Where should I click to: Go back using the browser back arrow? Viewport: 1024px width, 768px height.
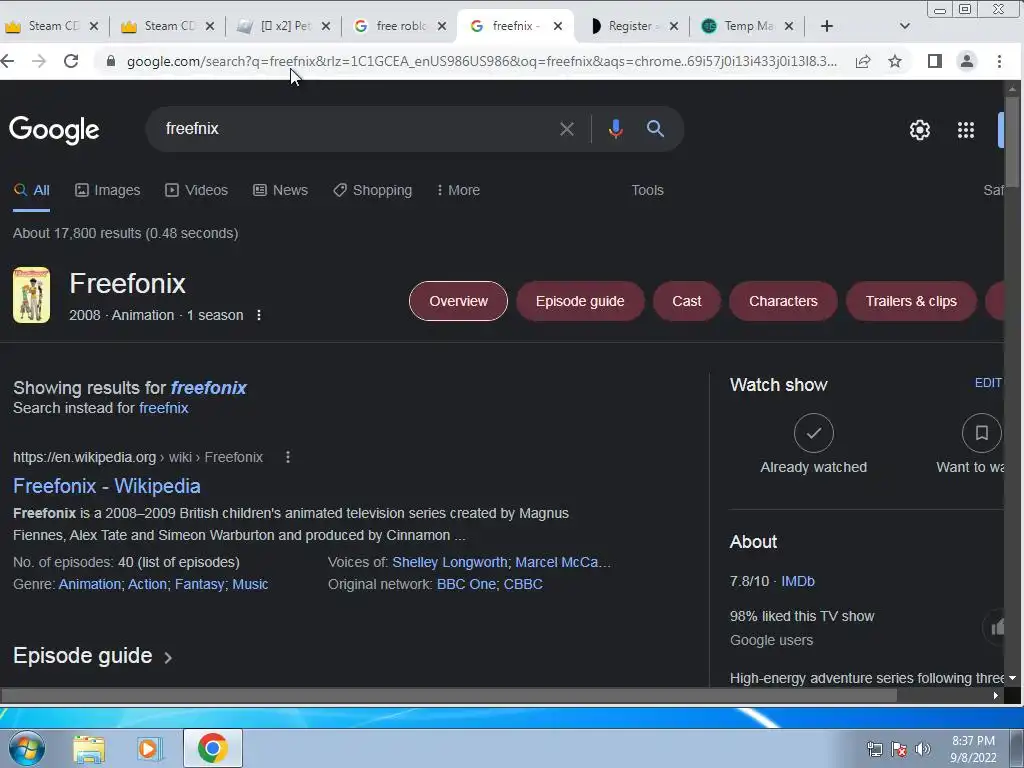coord(7,61)
